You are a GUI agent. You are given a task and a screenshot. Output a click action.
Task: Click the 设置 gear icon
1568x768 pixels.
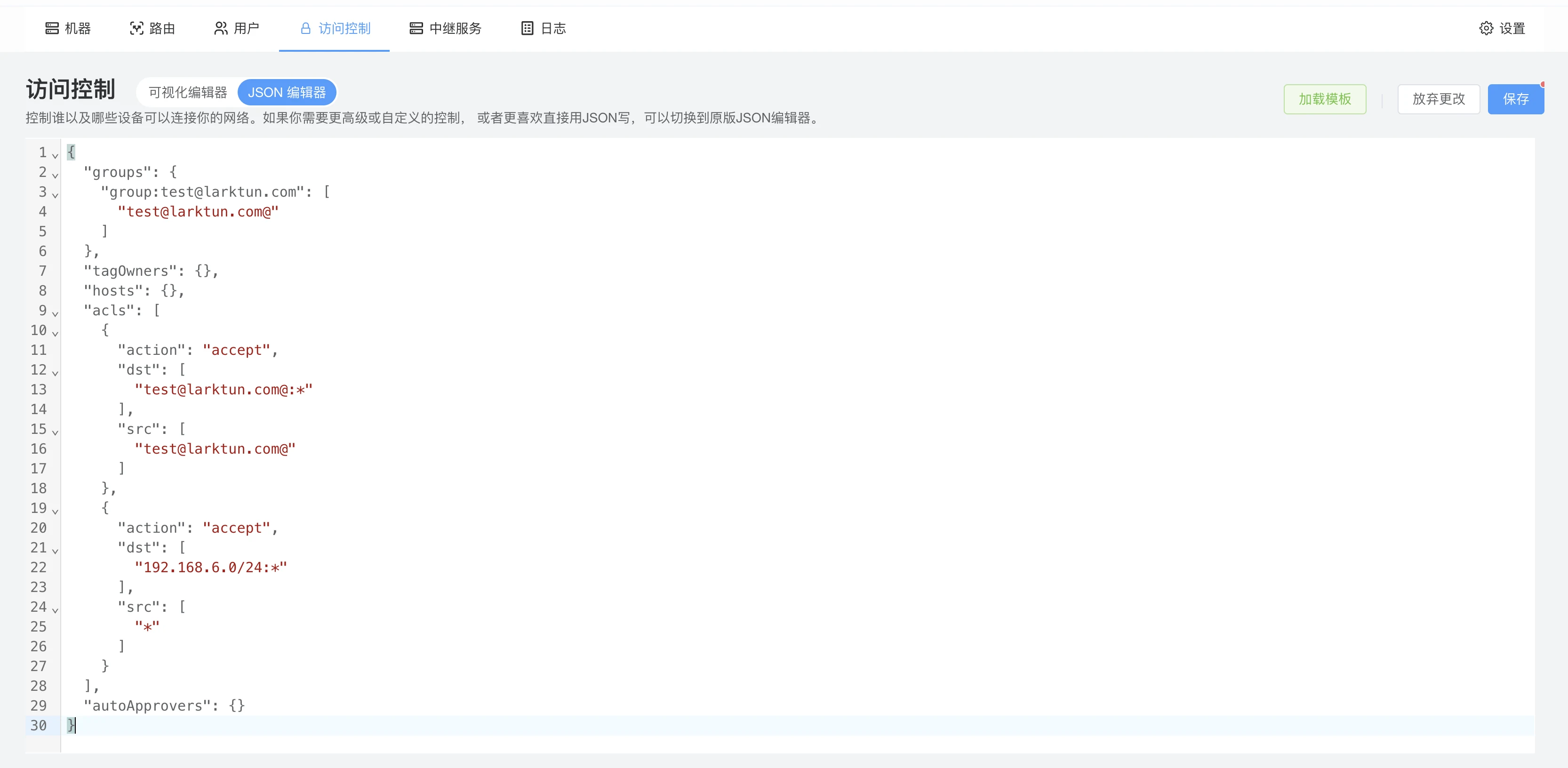point(1486,28)
